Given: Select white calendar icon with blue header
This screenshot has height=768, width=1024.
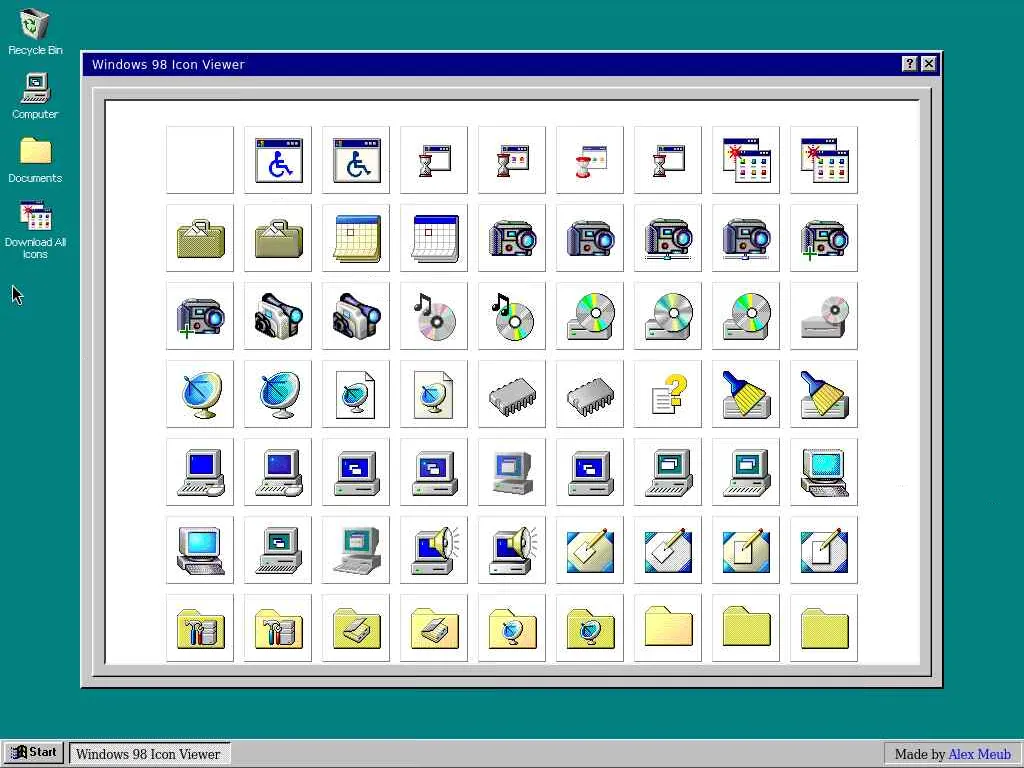Looking at the screenshot, I should [x=434, y=238].
